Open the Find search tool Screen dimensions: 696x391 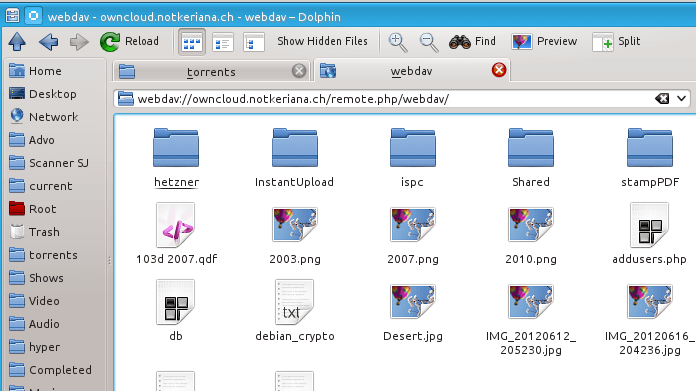click(x=472, y=42)
